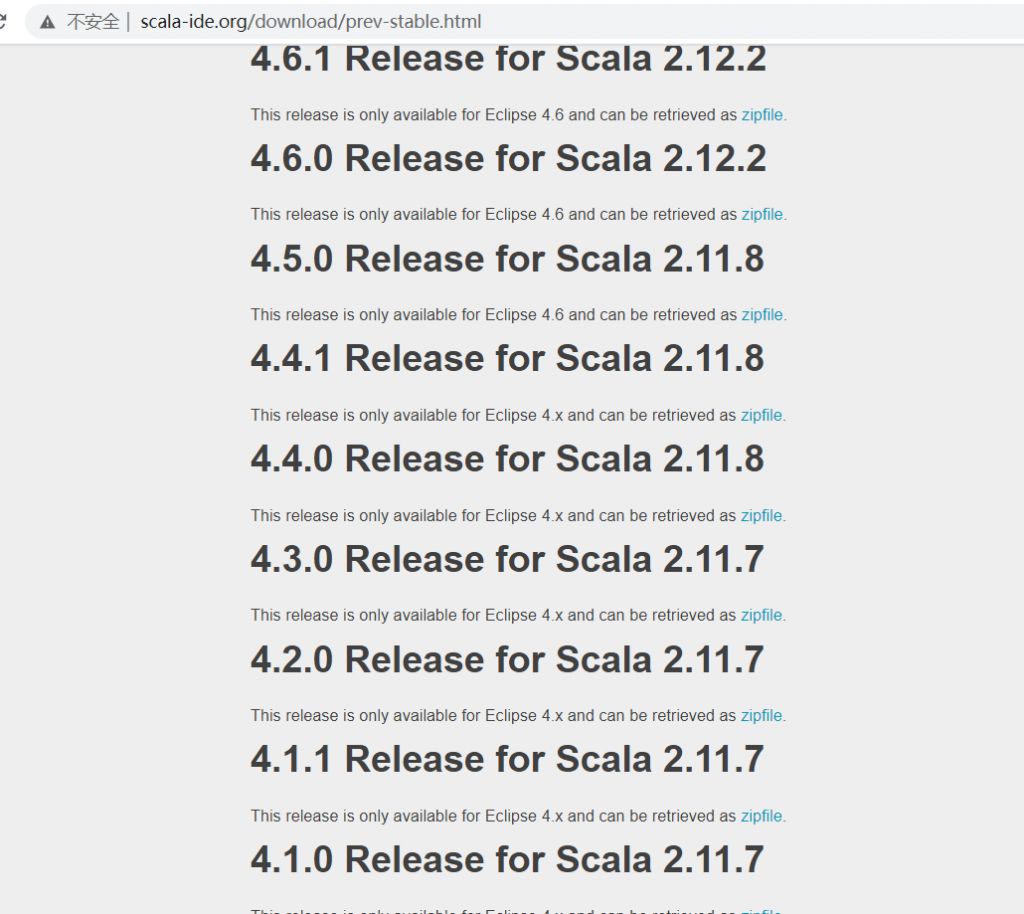Download the zipfile for 4.6.0 release

(762, 215)
